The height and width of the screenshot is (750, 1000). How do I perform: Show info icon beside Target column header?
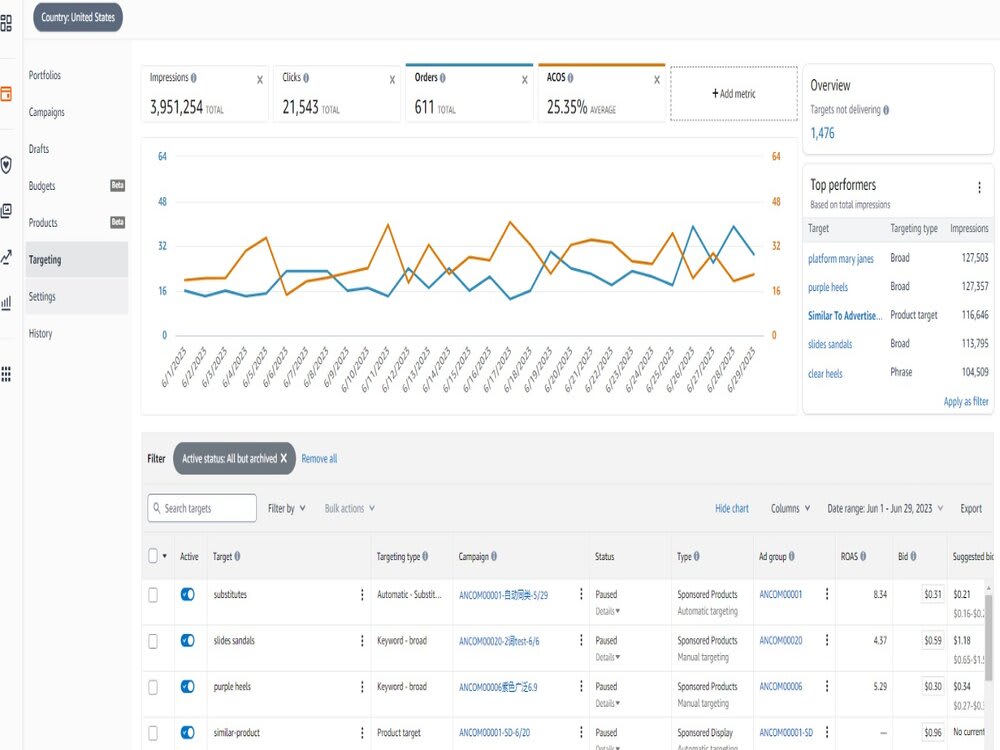point(237,556)
